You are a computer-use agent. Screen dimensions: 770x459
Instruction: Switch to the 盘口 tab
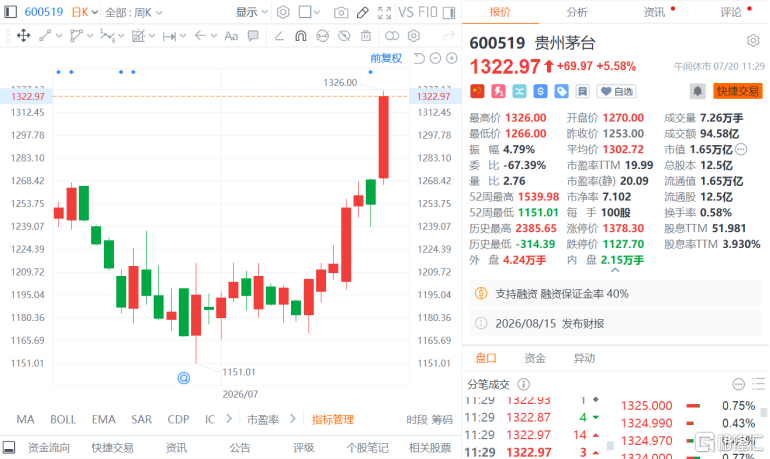tap(486, 358)
